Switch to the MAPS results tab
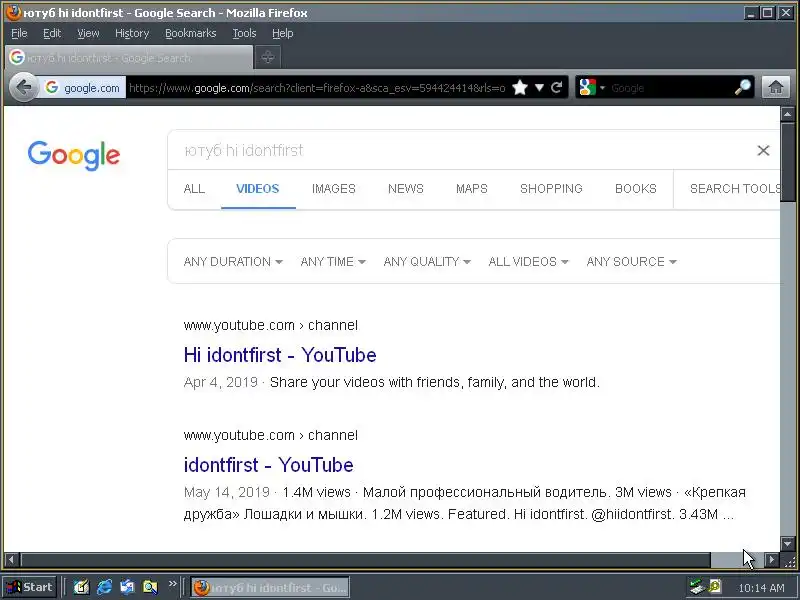This screenshot has height=600, width=800. [x=472, y=189]
